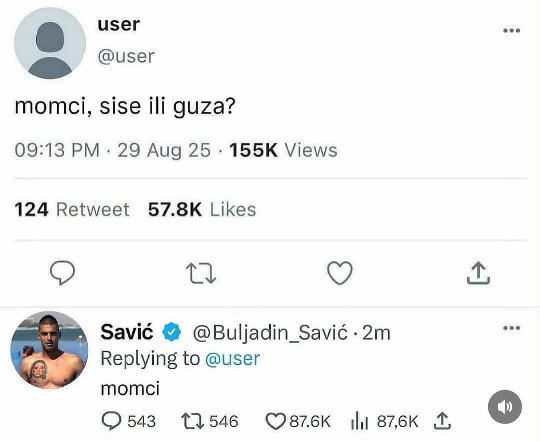Retweet Savić's reply showing 546

coord(193,422)
